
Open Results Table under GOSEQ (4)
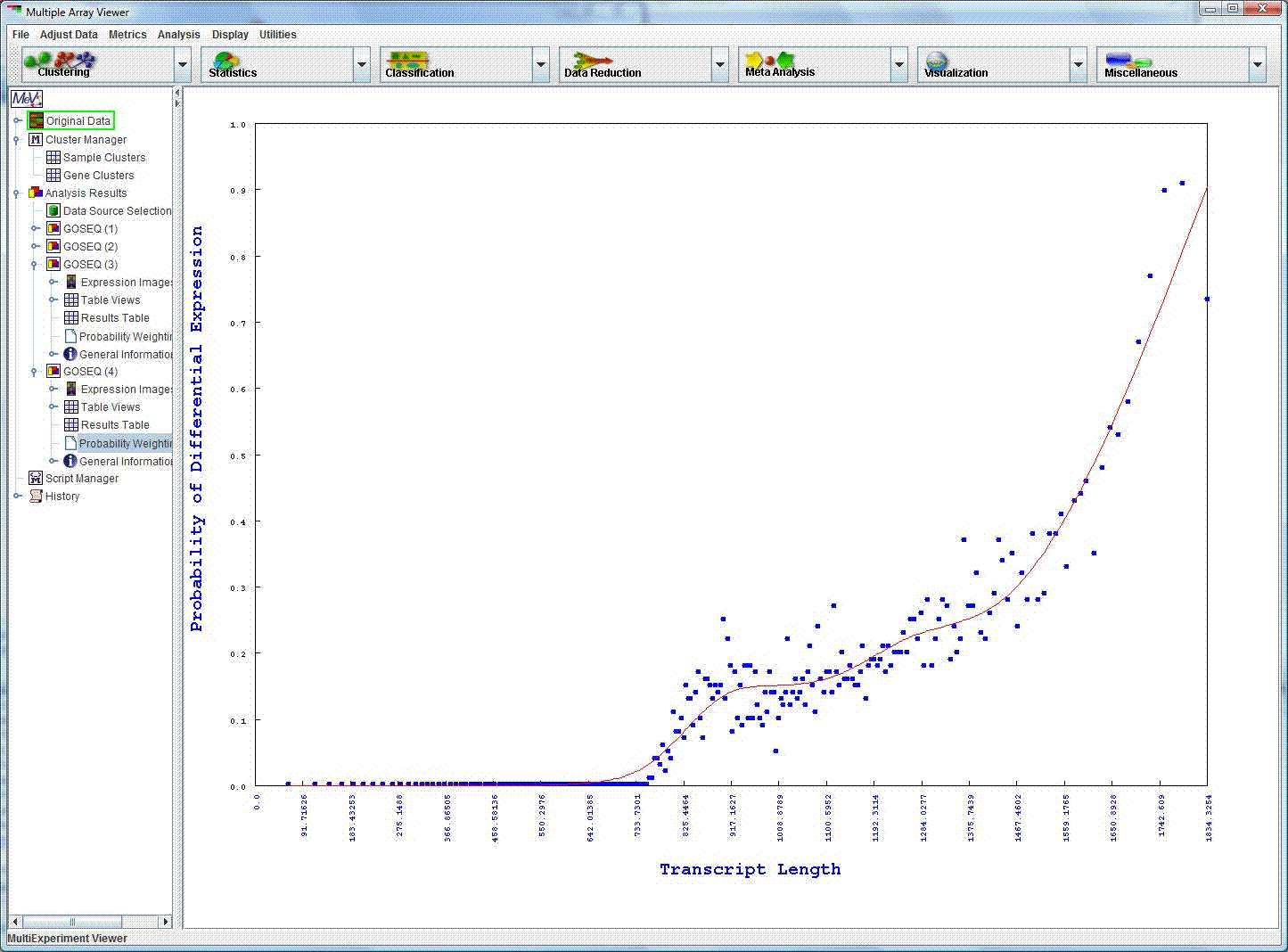click(114, 425)
